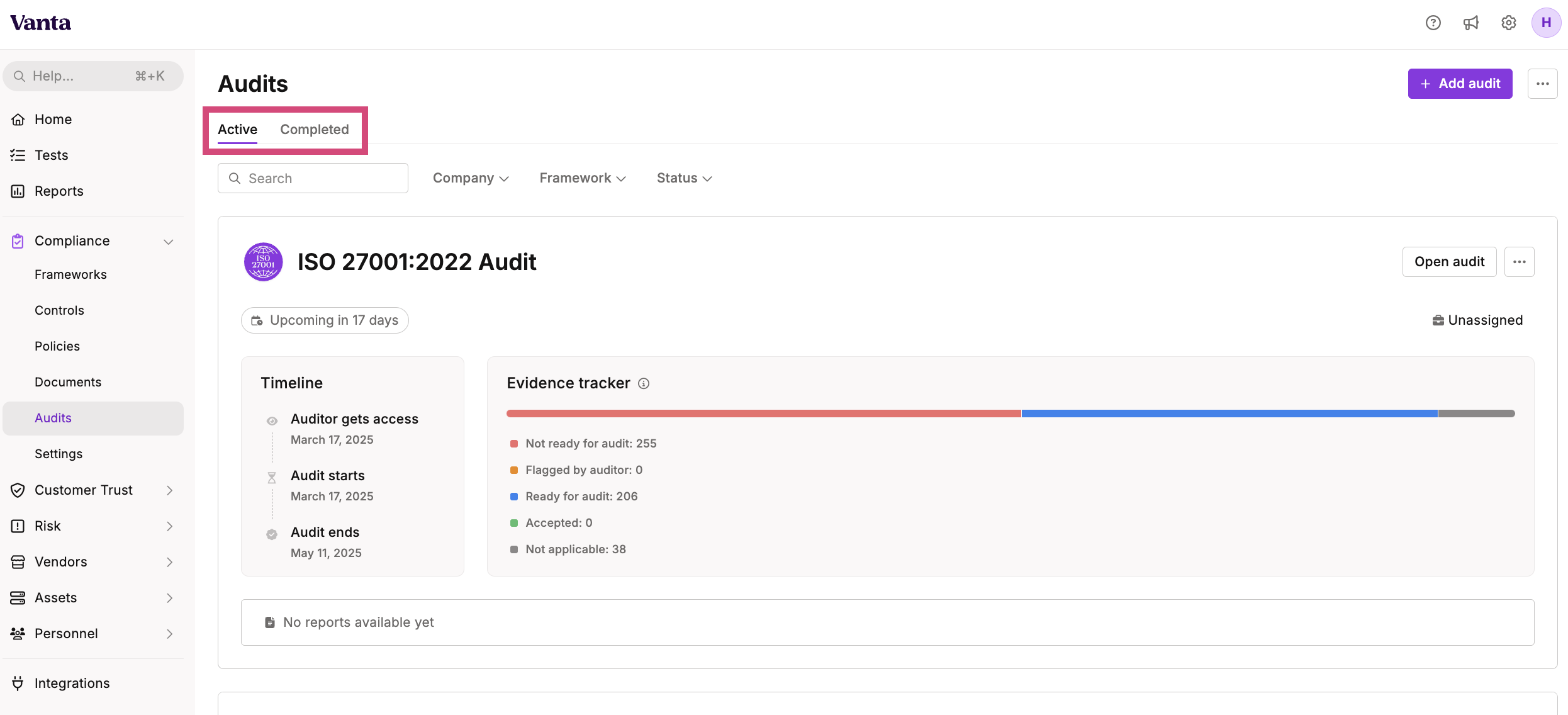Click the Vanta logo
1568x715 pixels.
tap(41, 23)
